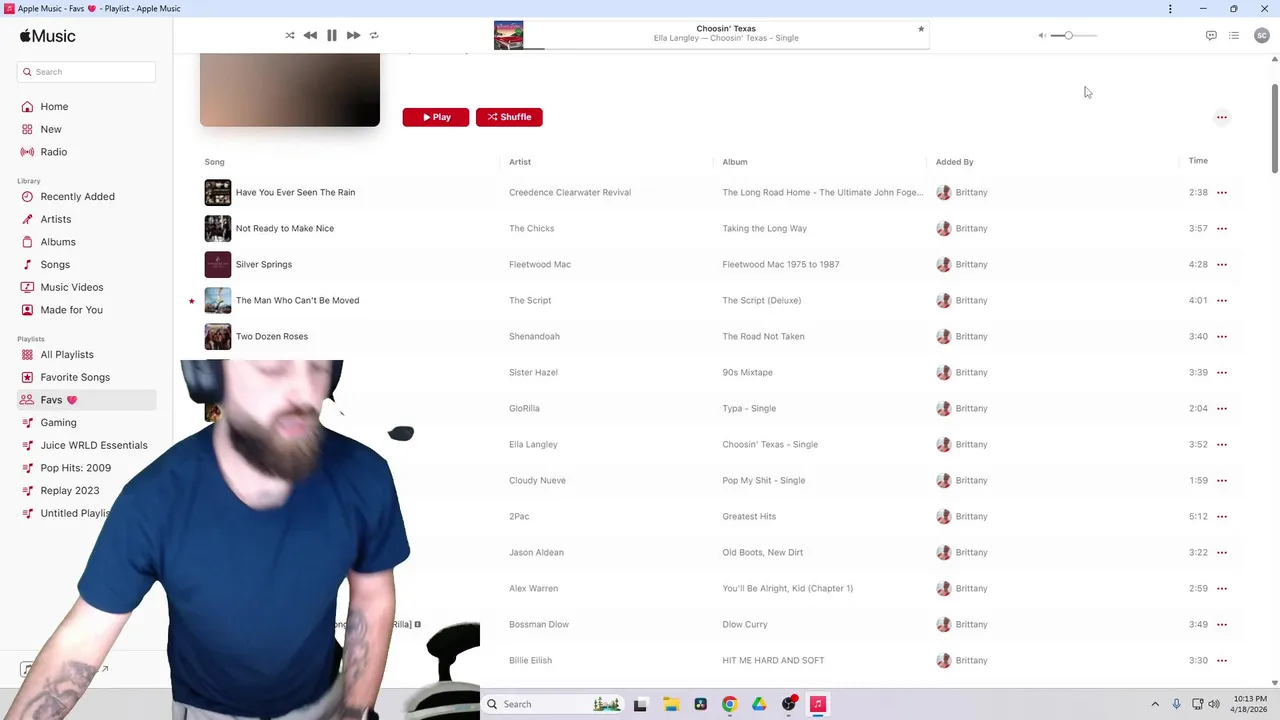
Task: Click the Silver Springs album artwork
Action: pyautogui.click(x=218, y=264)
